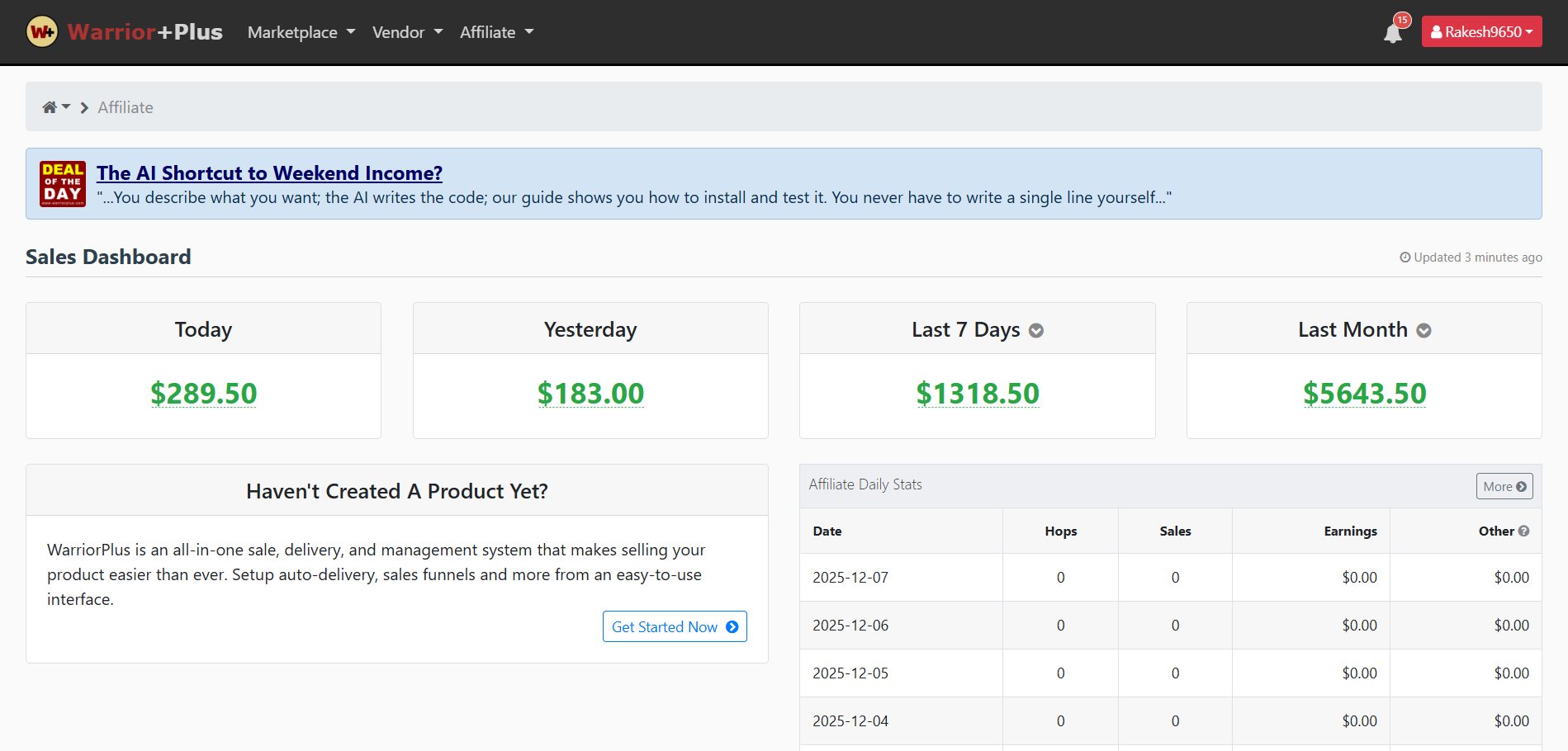Click the Affiliate breadcrumb item
This screenshot has width=1568, height=751.
pyautogui.click(x=126, y=107)
